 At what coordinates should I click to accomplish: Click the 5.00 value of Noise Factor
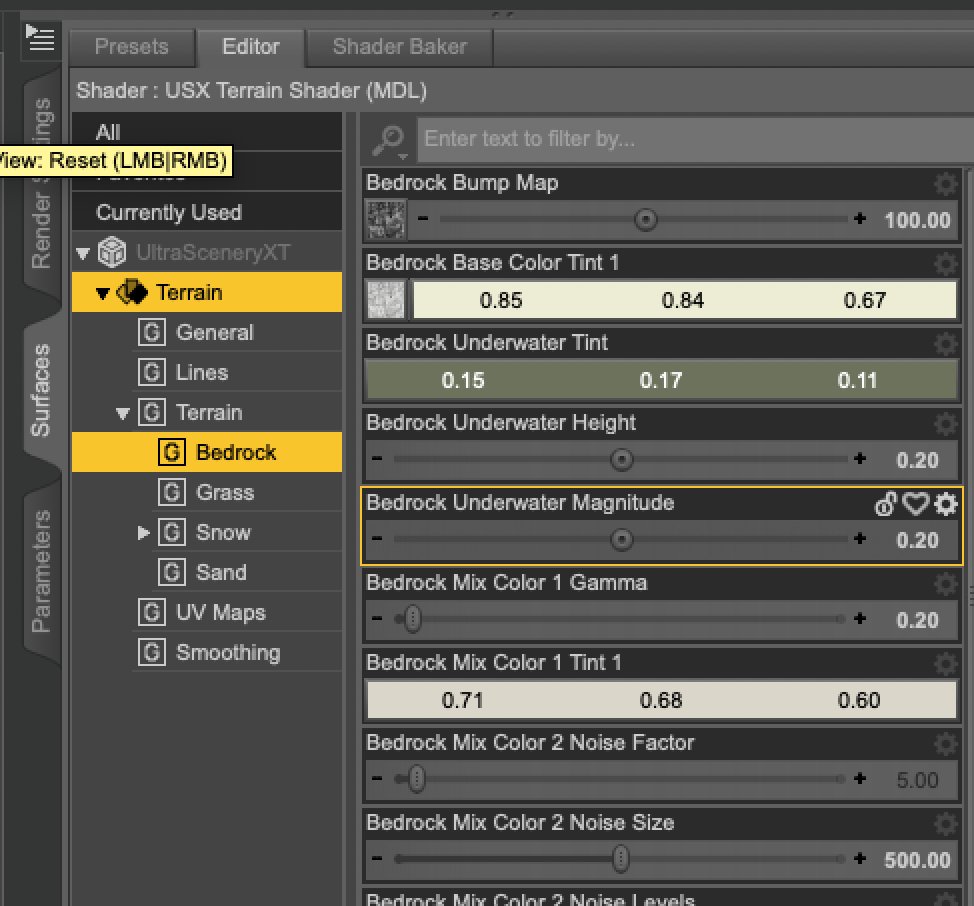tap(917, 781)
